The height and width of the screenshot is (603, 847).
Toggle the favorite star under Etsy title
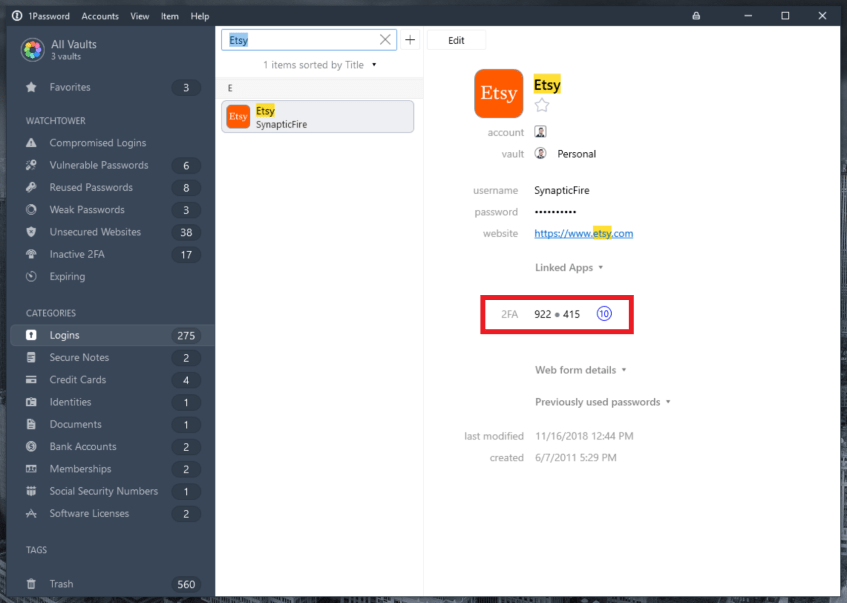pos(541,105)
